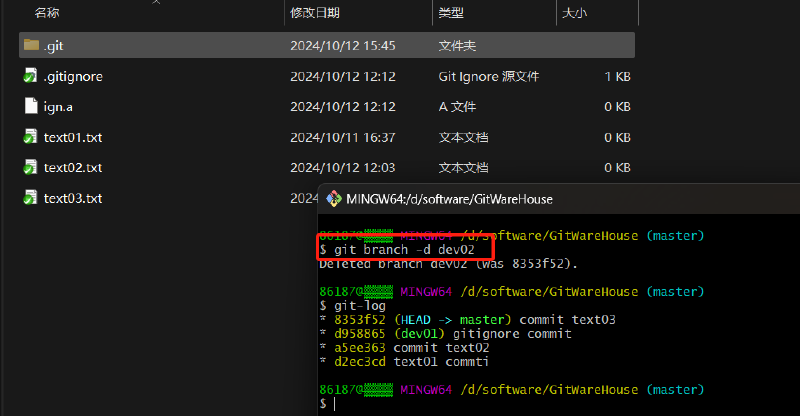Click the .gitignore file icon
Image resolution: width=800 pixels, height=416 pixels.
point(31,76)
